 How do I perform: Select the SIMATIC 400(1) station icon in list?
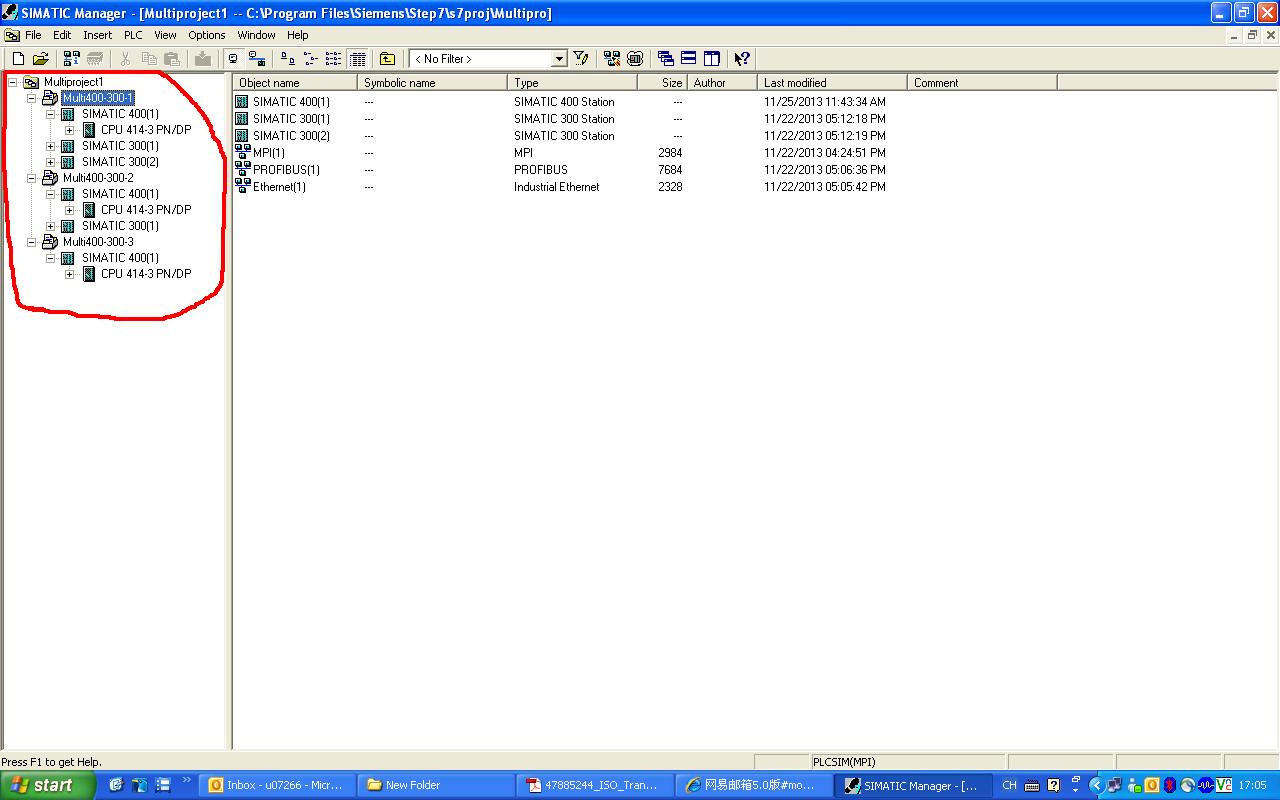click(x=242, y=102)
